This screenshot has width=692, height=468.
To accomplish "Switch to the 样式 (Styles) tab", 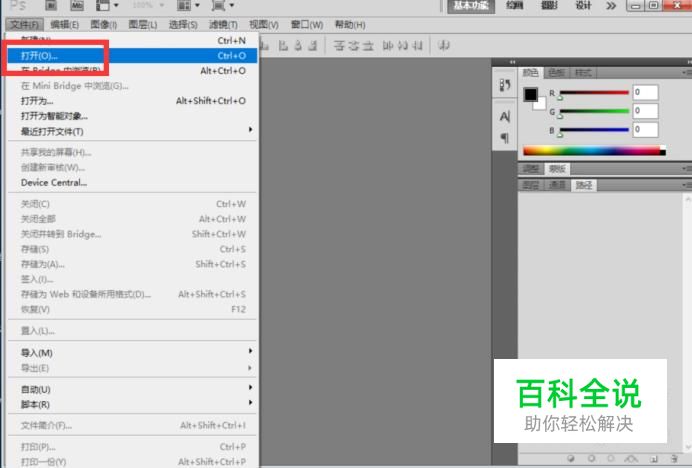I will [583, 73].
